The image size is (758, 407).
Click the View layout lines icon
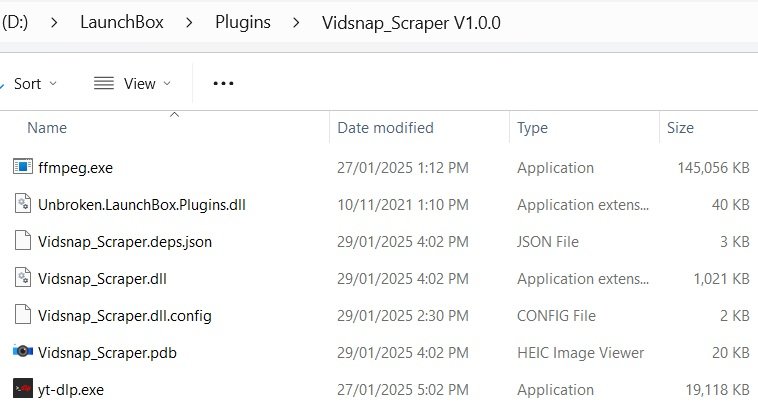(x=103, y=83)
